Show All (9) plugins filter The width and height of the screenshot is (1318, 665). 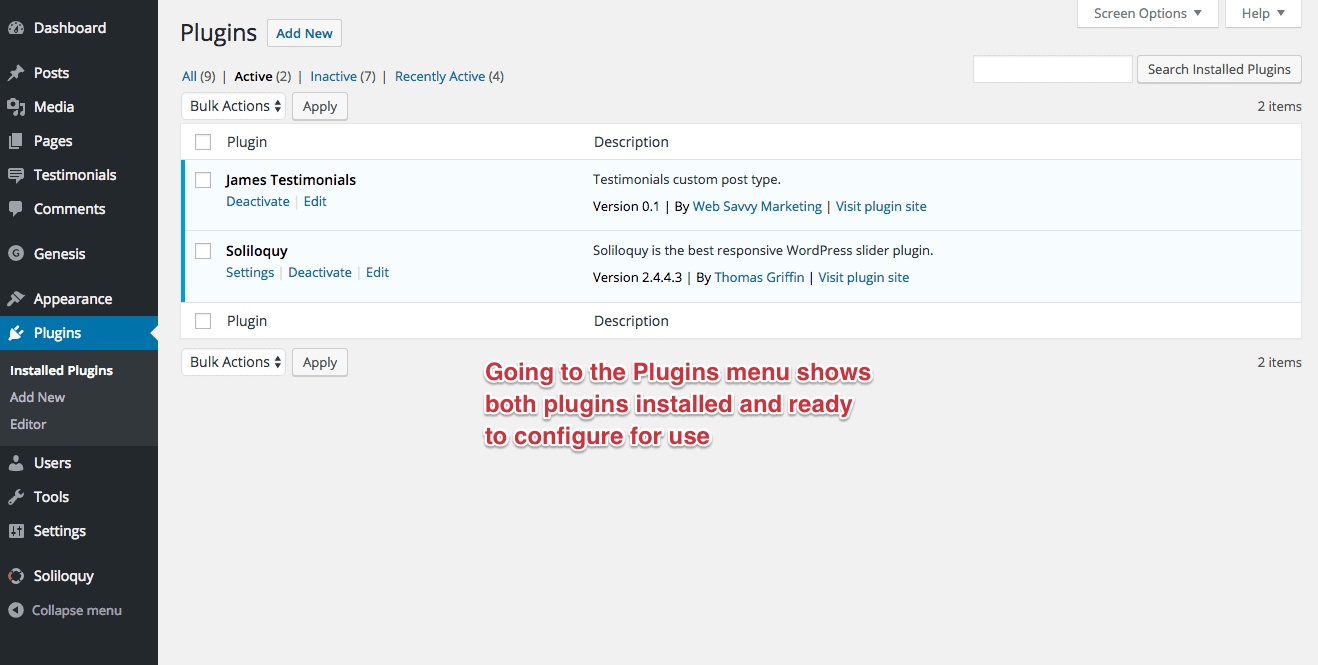[x=199, y=76]
